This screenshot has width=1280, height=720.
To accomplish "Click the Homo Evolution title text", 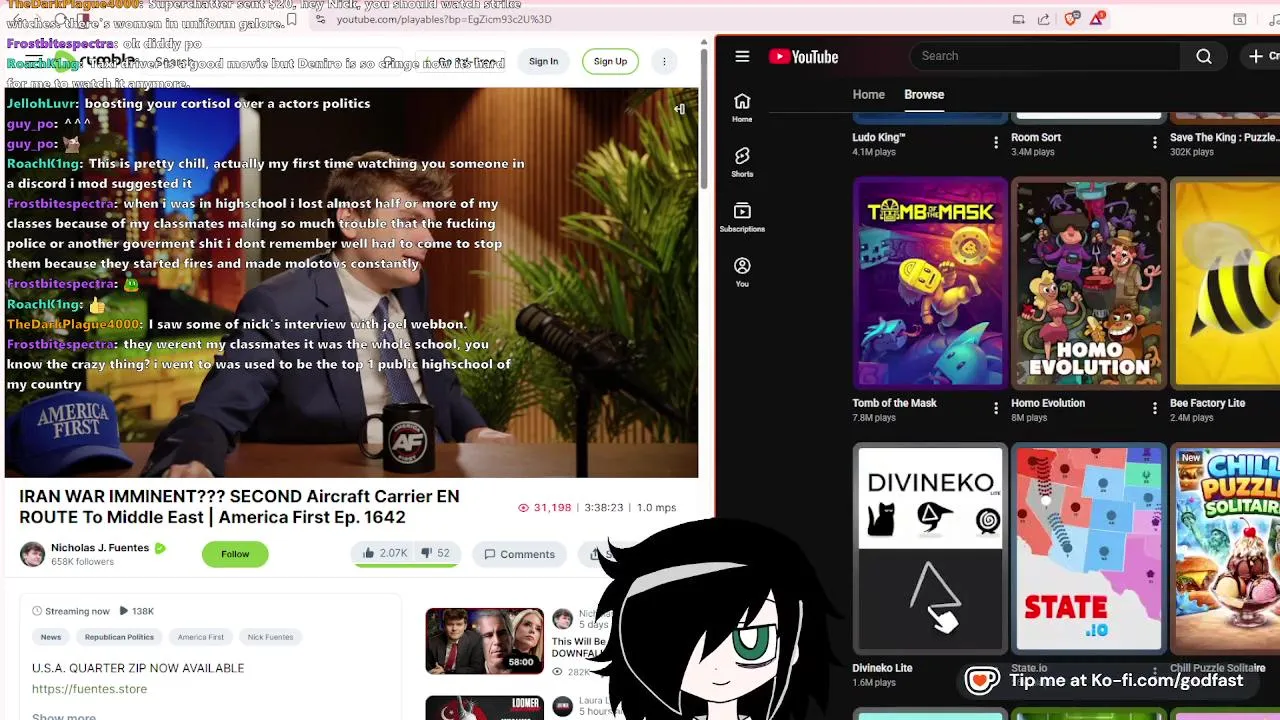I will click(1048, 403).
